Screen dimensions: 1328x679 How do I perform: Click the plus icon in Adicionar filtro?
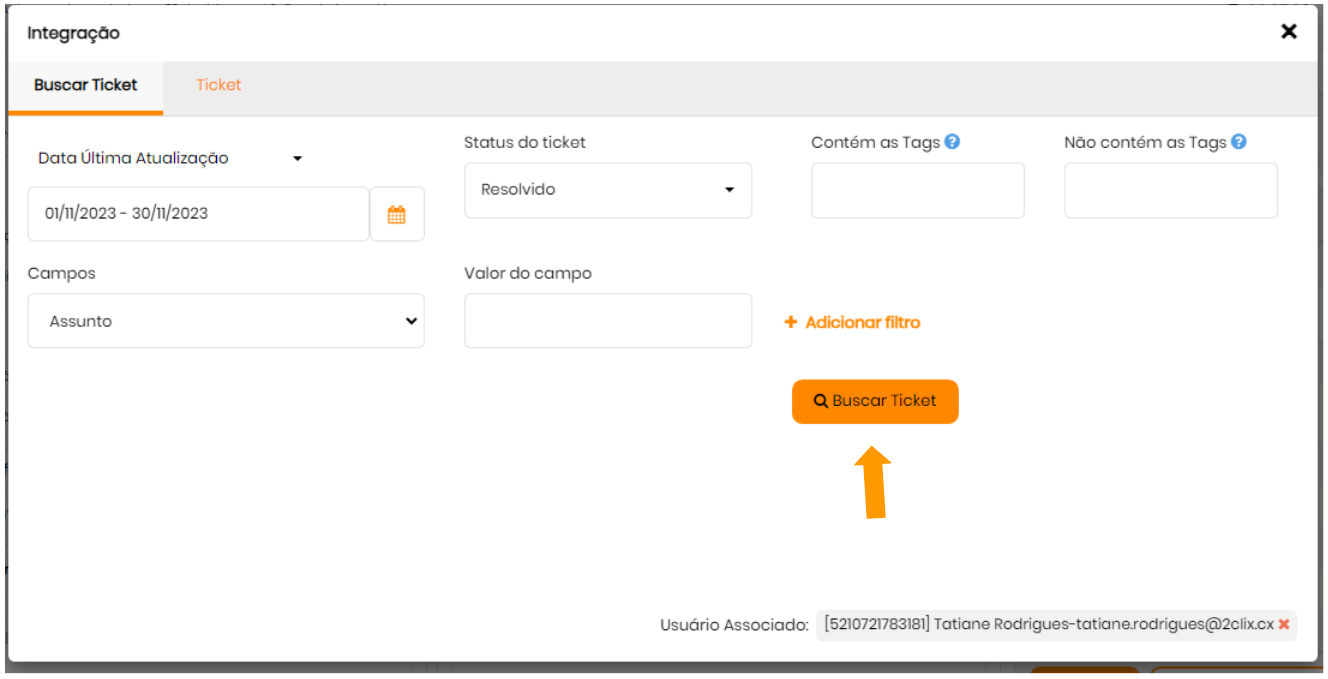[790, 322]
